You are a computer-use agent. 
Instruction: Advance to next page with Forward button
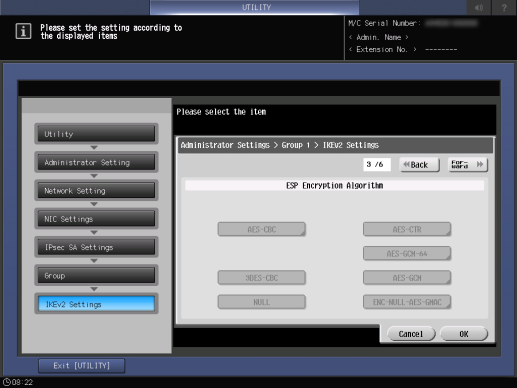[468, 165]
